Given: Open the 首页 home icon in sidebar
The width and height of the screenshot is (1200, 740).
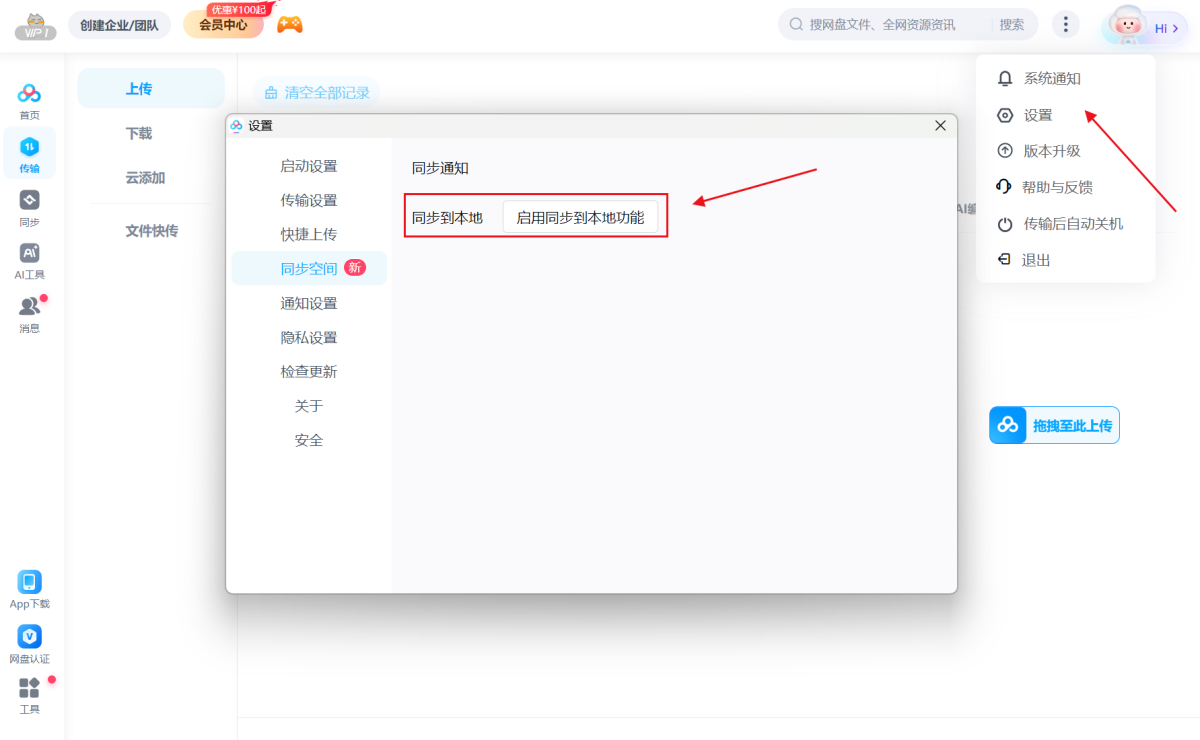Looking at the screenshot, I should 30,93.
